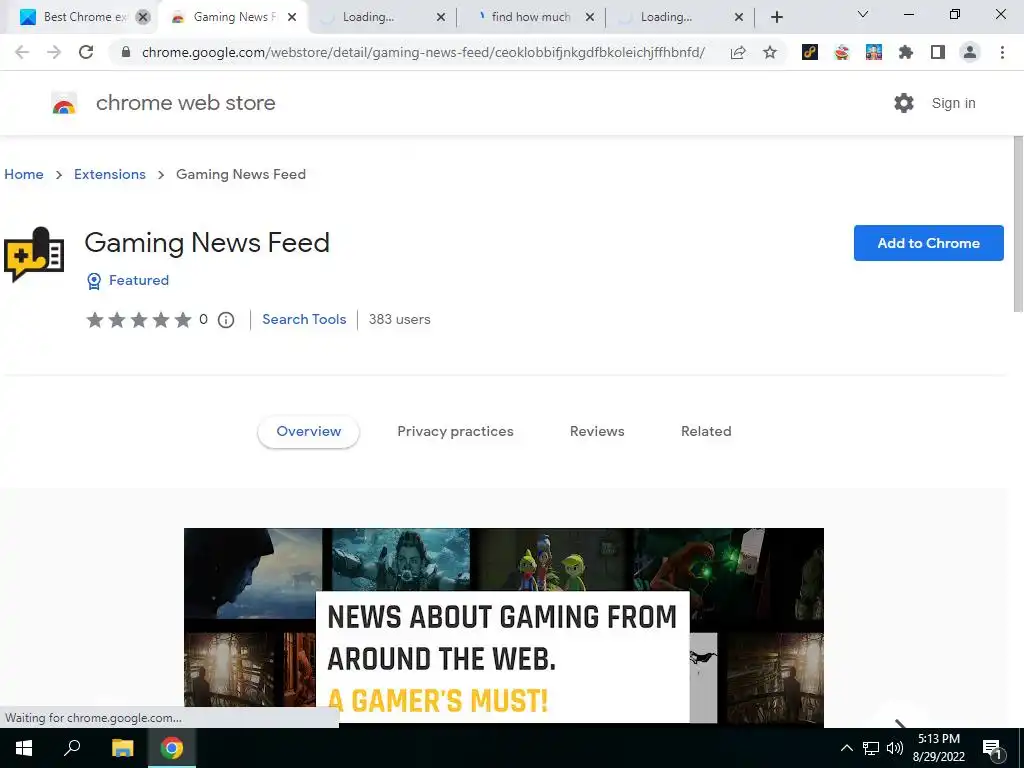Click the Featured badge icon

pyautogui.click(x=94, y=281)
